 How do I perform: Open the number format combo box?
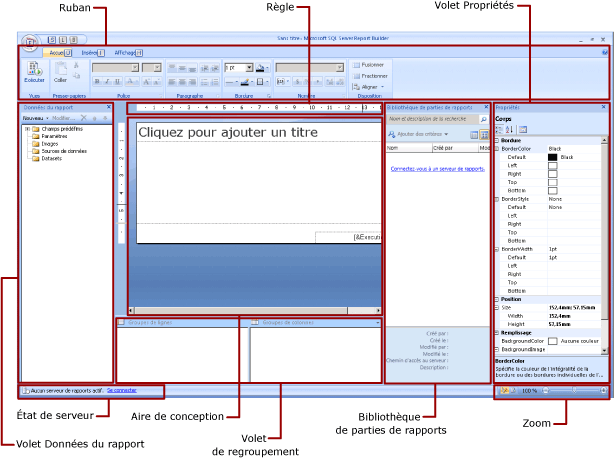(310, 68)
